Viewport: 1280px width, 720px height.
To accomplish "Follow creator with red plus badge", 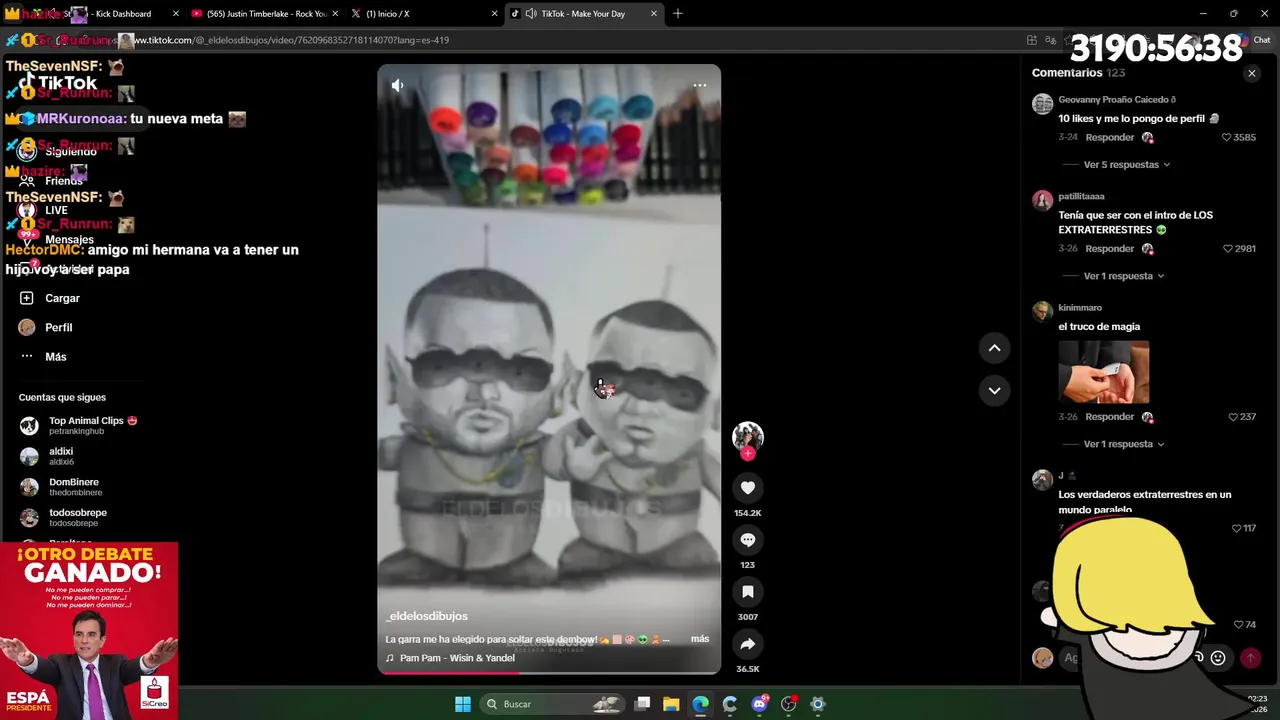I will [x=747, y=454].
